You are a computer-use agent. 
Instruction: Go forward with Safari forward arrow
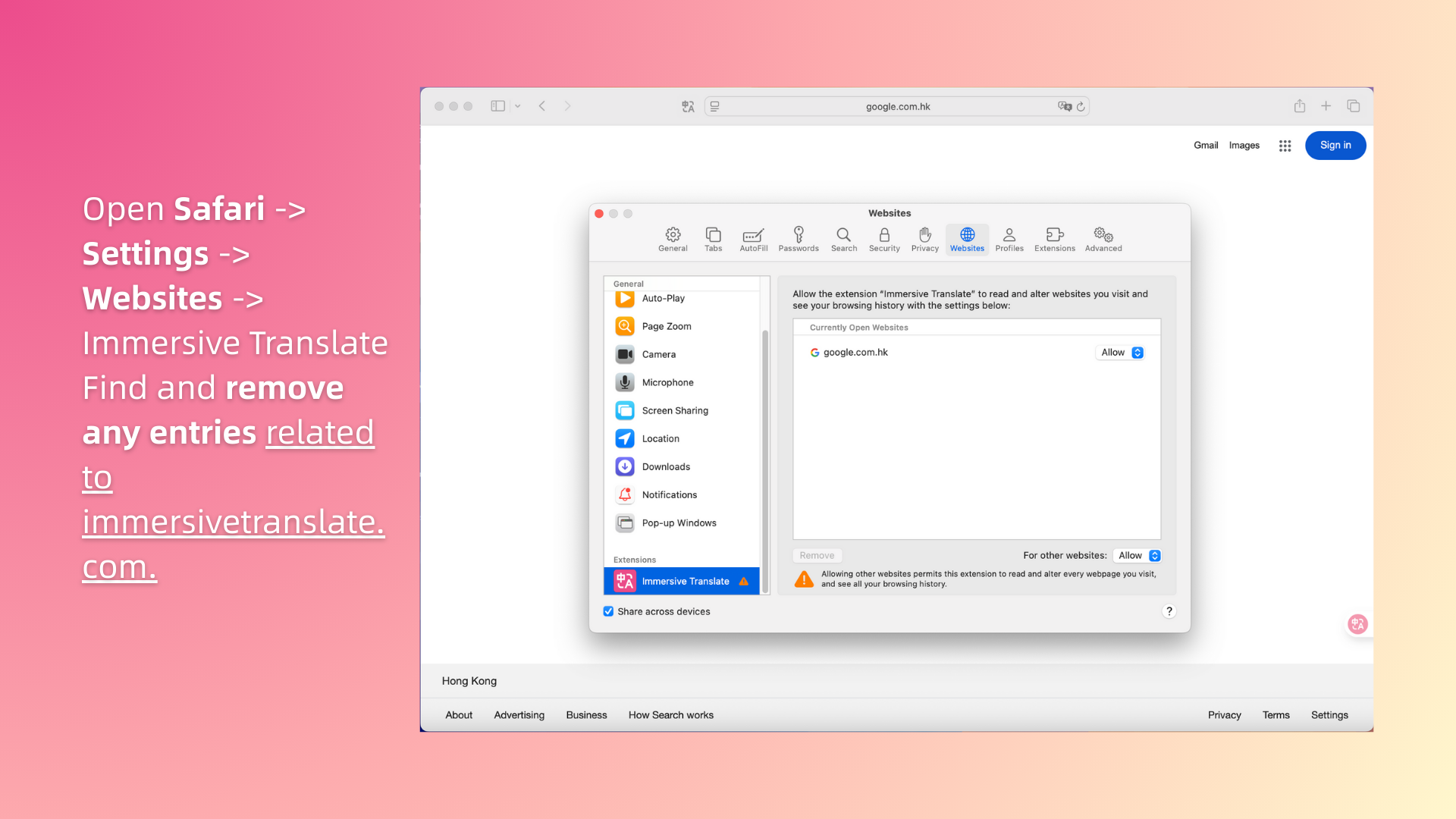tap(567, 106)
